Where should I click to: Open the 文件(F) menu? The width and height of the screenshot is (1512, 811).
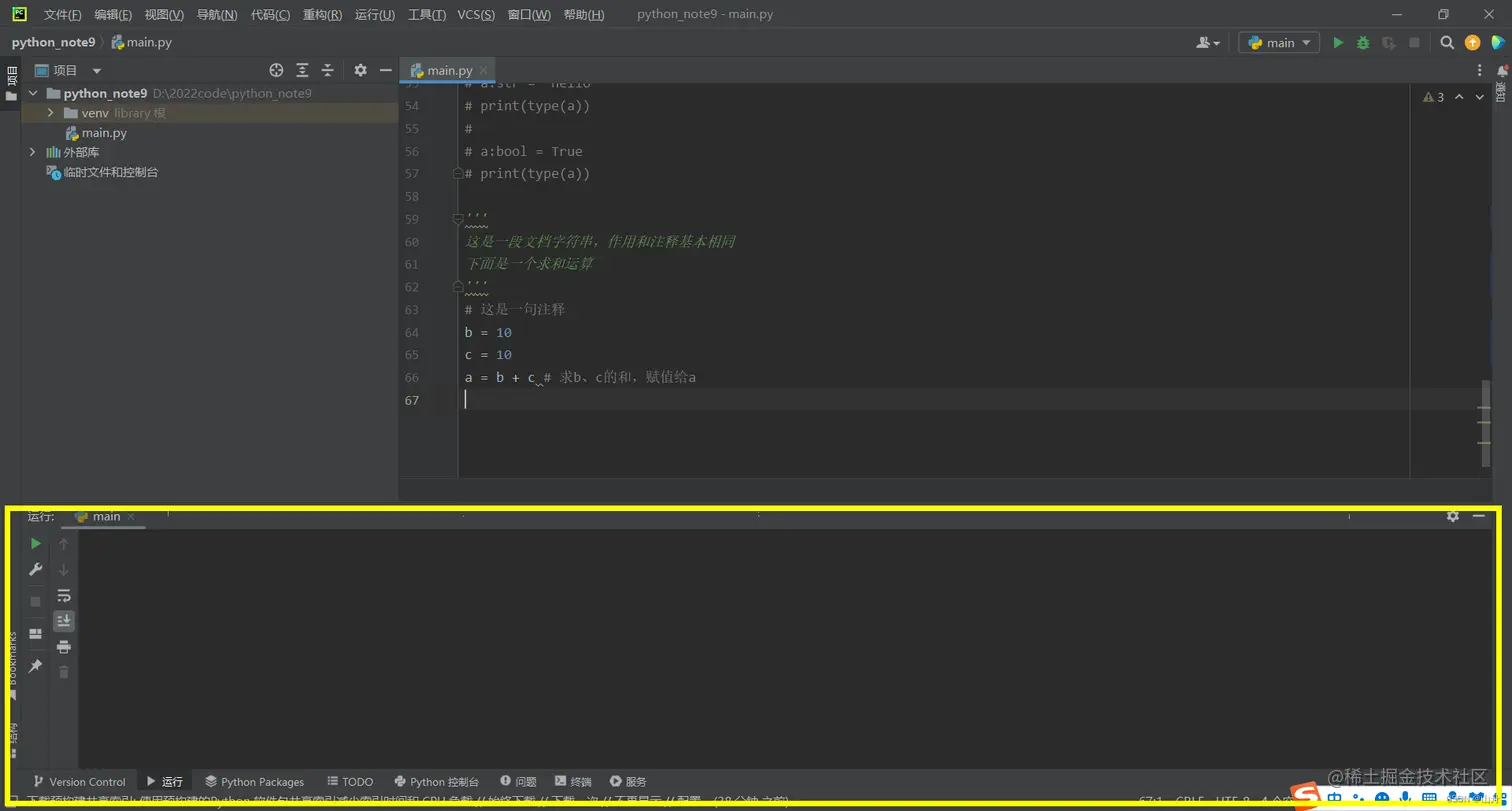tap(62, 15)
